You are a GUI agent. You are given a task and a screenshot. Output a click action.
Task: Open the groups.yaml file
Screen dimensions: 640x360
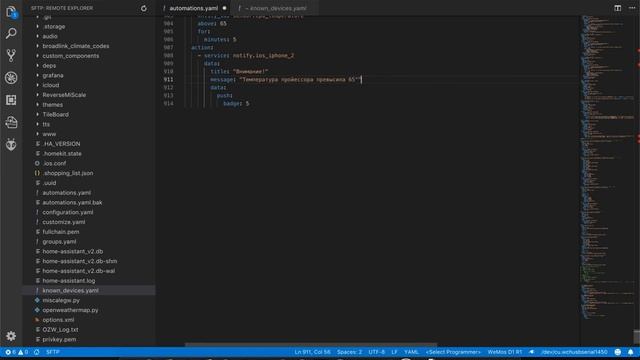tap(59, 242)
